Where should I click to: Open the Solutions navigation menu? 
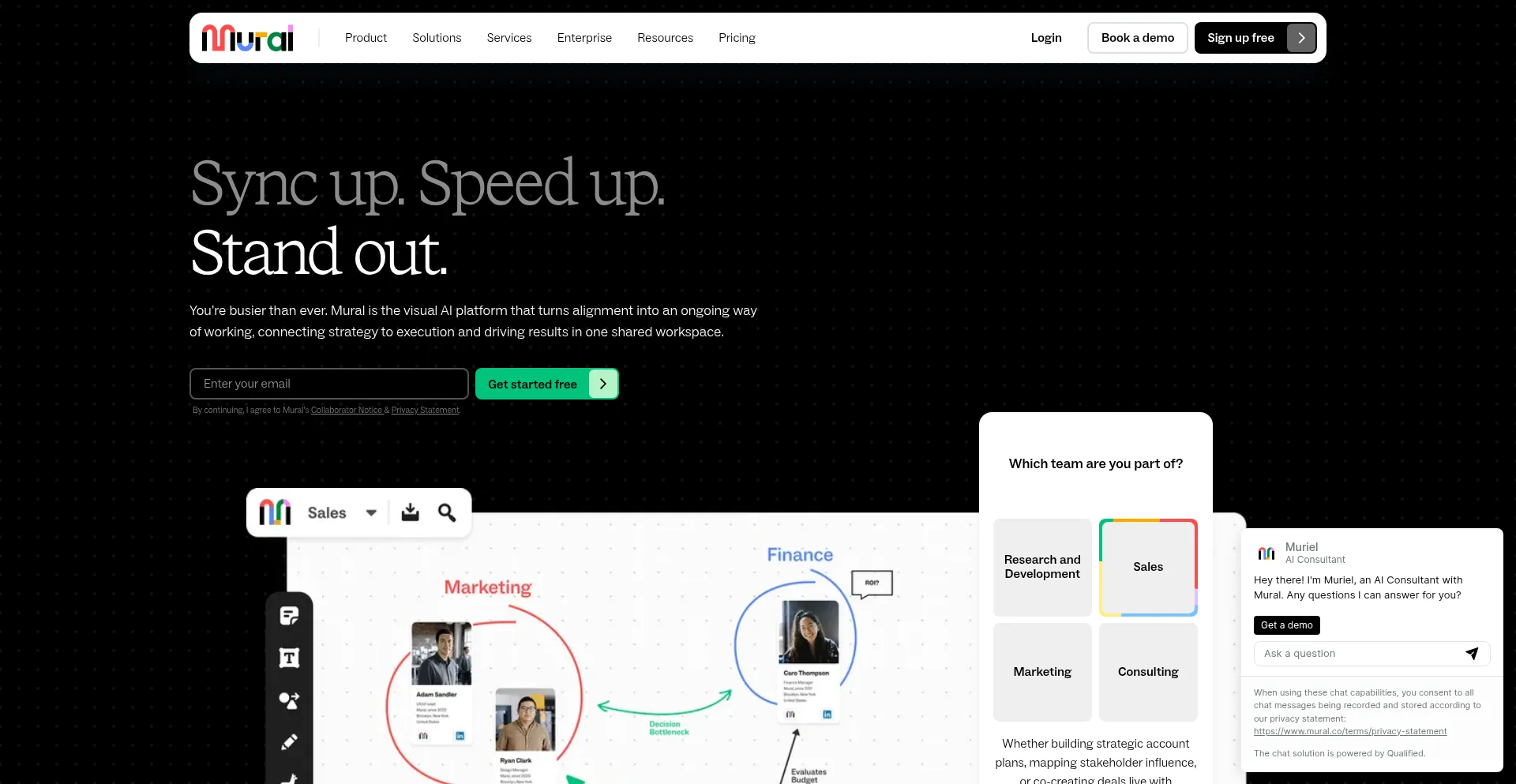(x=437, y=38)
